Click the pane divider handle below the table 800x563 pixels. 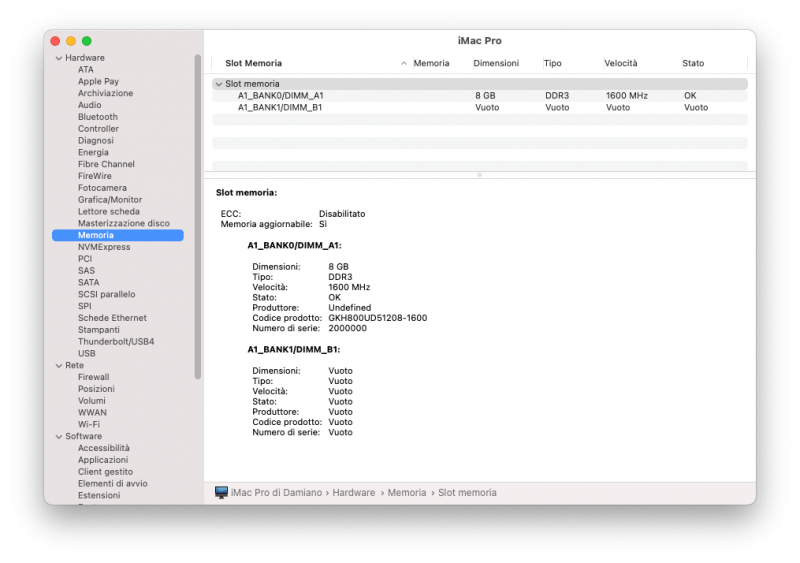click(479, 175)
